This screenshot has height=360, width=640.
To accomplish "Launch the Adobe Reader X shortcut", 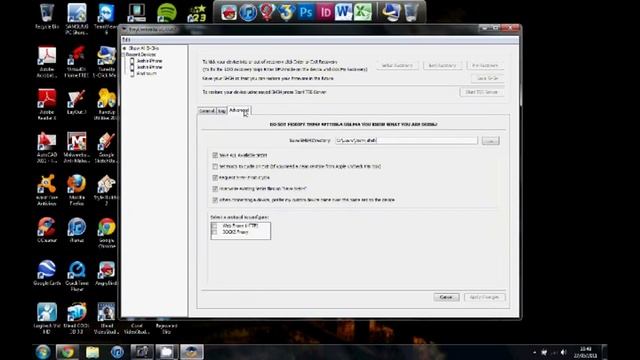I will coord(47,104).
